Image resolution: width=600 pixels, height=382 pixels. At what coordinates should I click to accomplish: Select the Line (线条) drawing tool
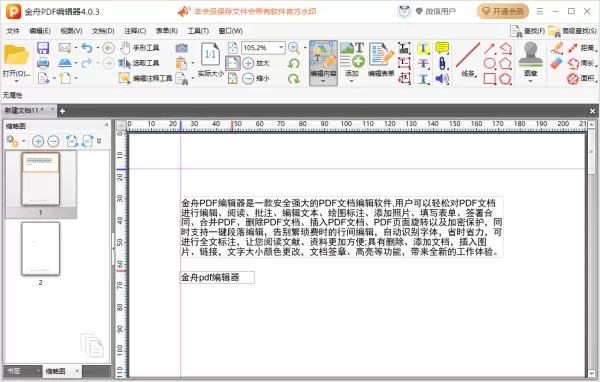point(468,60)
